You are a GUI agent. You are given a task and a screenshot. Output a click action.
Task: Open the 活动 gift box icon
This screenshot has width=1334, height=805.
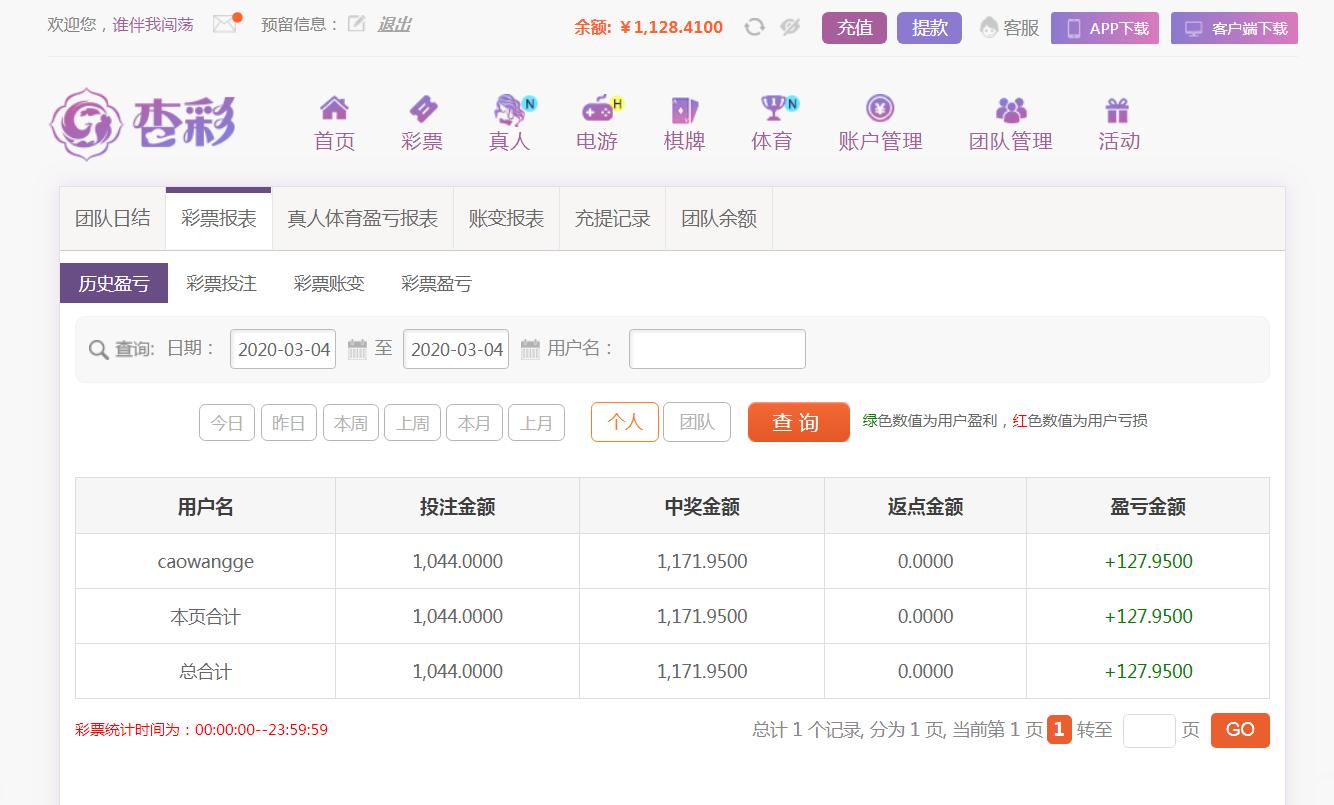[x=1117, y=108]
